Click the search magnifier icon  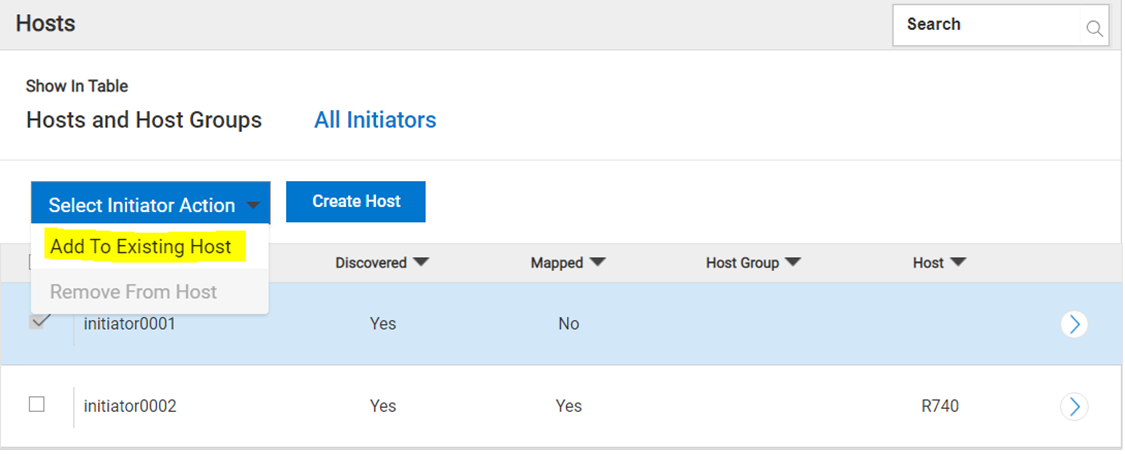click(1094, 28)
